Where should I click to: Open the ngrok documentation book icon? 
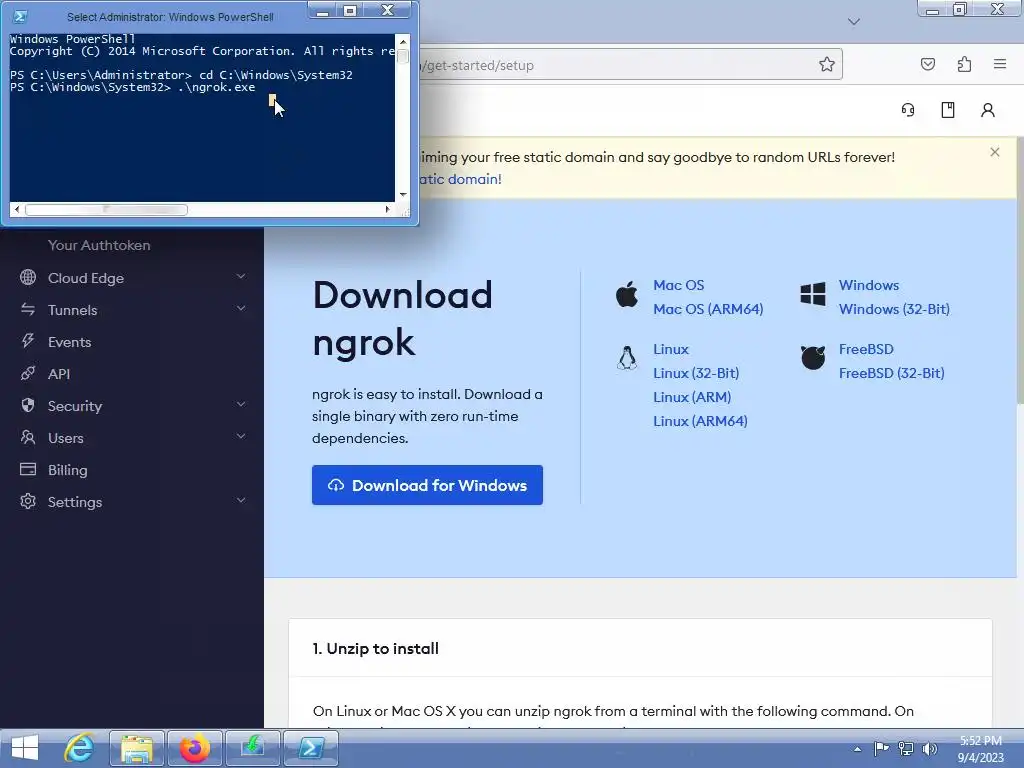(948, 110)
